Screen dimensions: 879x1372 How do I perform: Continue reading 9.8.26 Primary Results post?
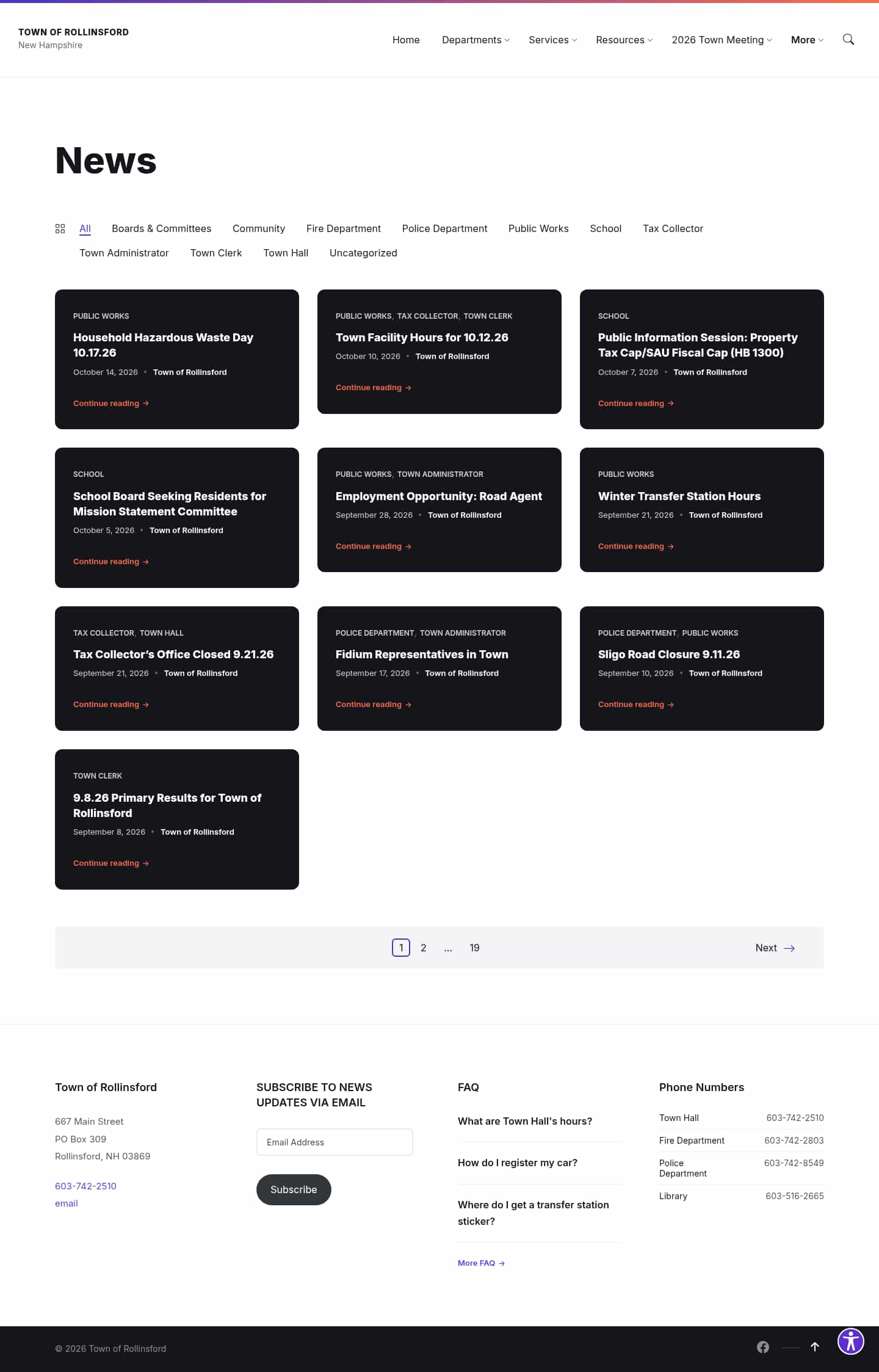pos(111,863)
